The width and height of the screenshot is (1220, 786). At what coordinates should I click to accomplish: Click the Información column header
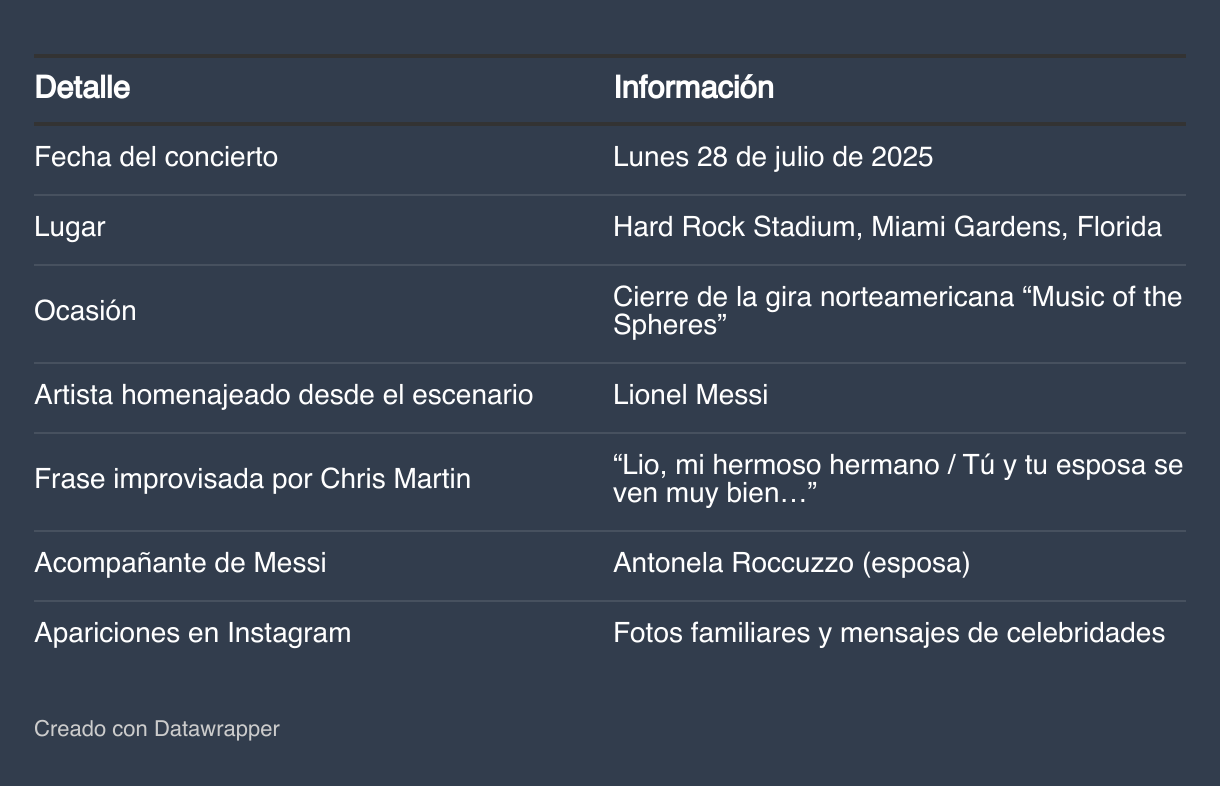pos(693,88)
